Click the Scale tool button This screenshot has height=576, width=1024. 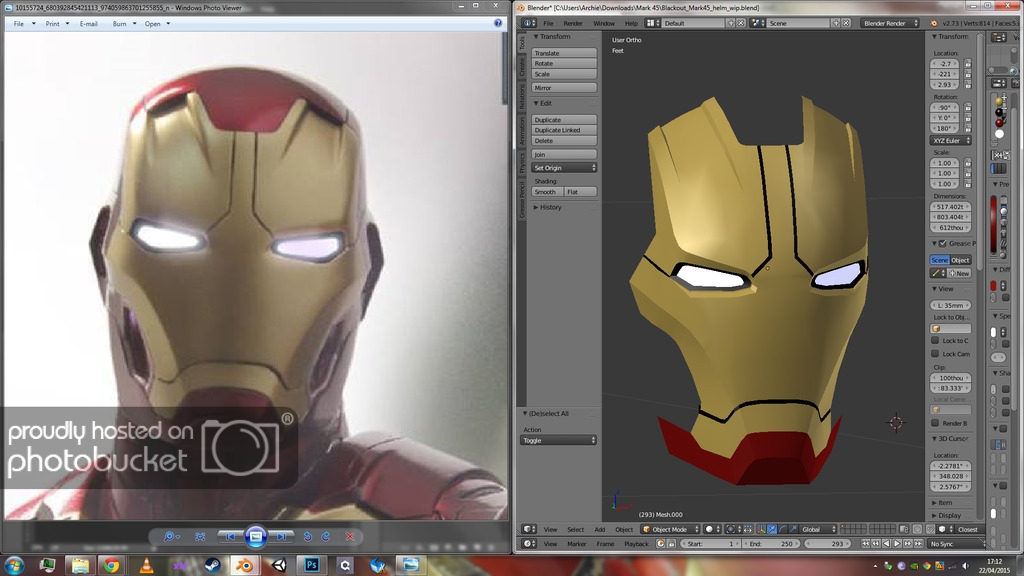pos(564,74)
